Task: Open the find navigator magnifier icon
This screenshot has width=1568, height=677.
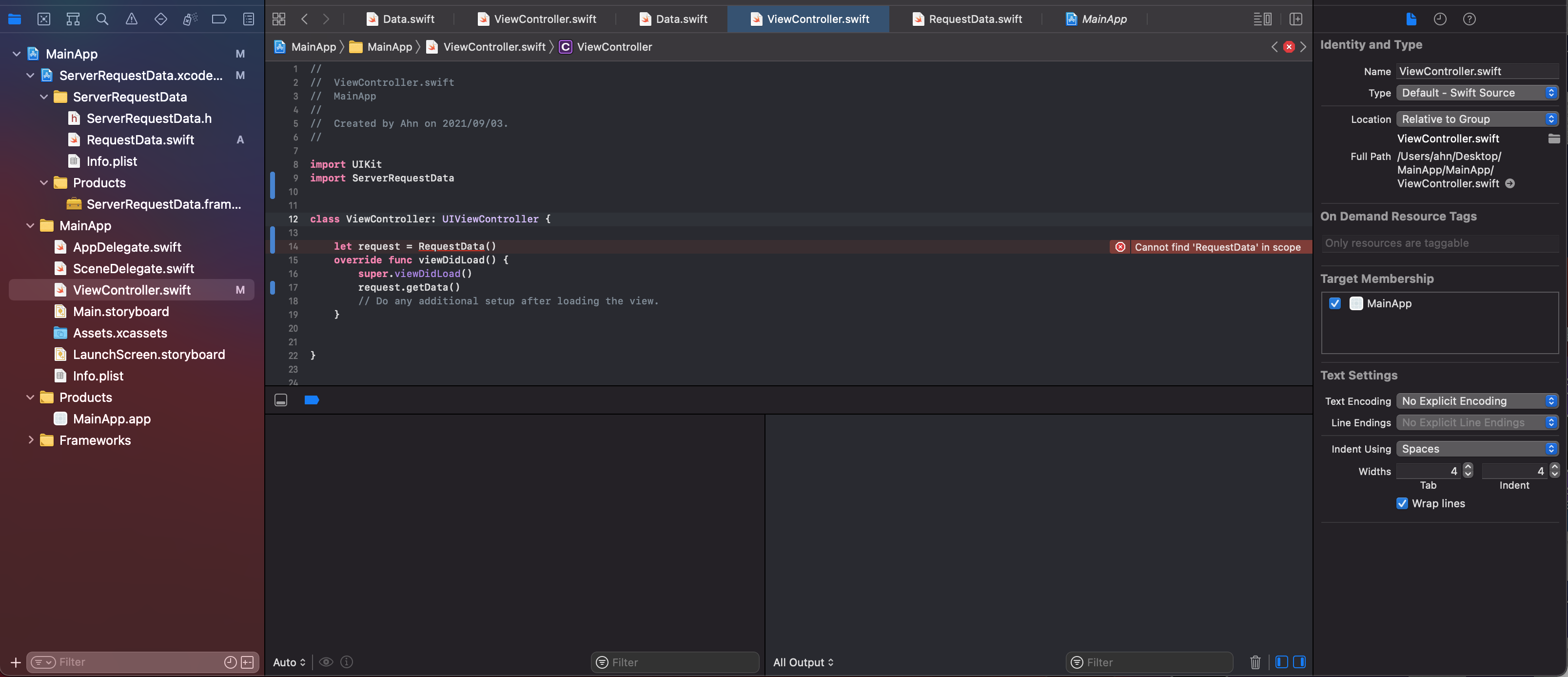Action: (x=102, y=19)
